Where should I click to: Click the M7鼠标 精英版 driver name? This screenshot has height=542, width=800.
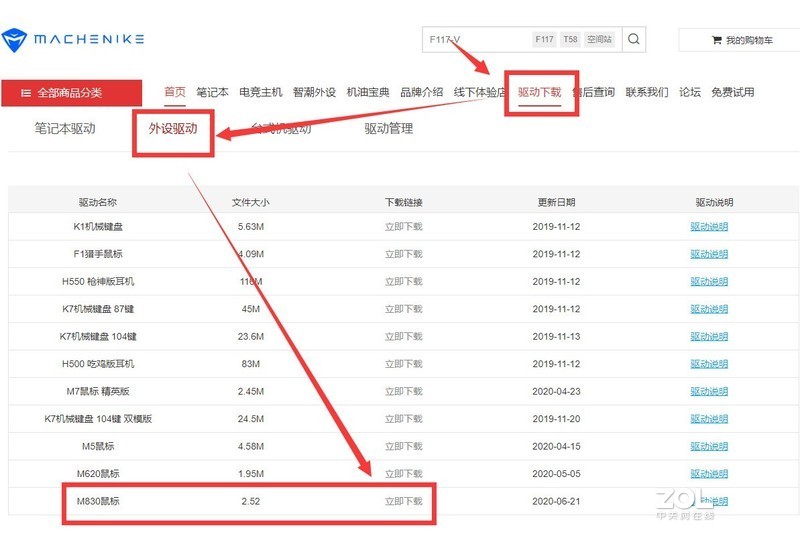tap(98, 391)
